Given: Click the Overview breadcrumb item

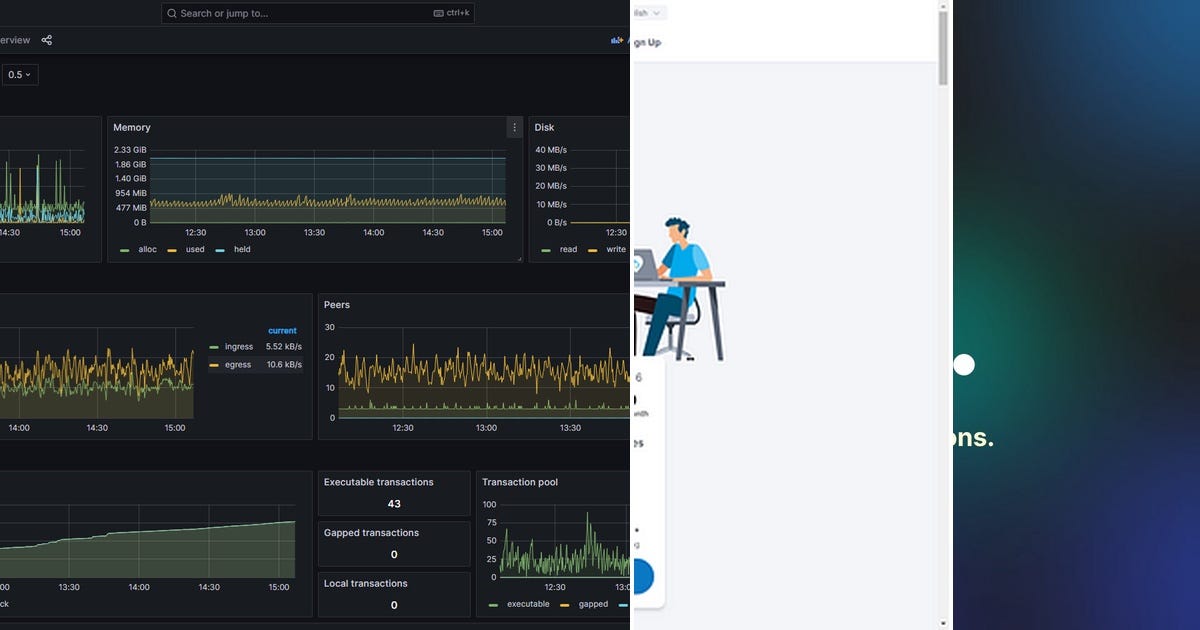Looking at the screenshot, I should tap(15, 40).
